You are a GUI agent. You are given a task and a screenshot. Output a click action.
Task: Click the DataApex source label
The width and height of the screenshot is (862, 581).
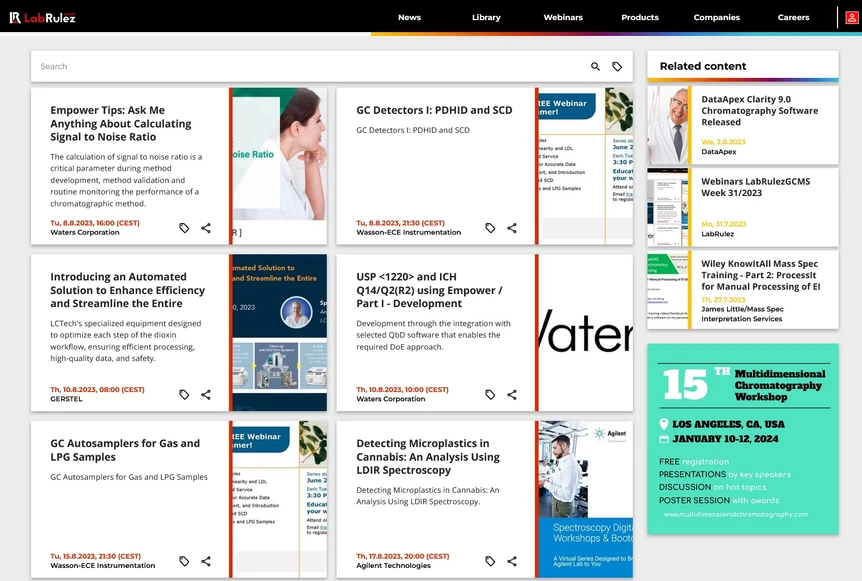pos(719,152)
